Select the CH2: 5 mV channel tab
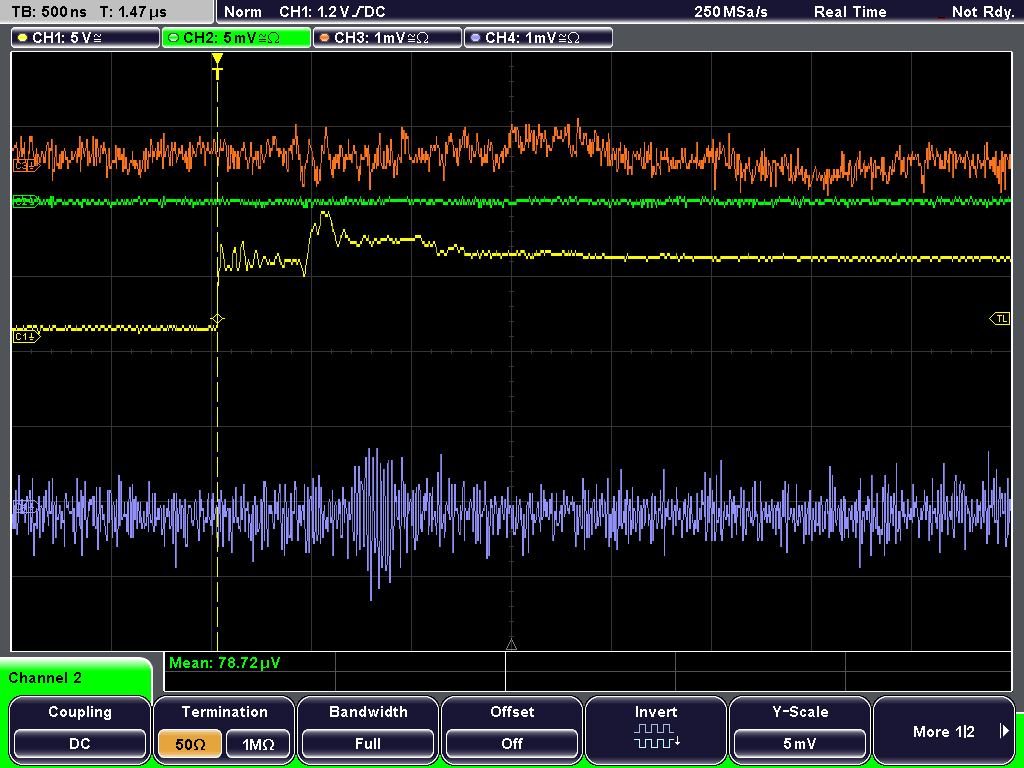Viewport: 1024px width, 768px height. pyautogui.click(x=236, y=38)
